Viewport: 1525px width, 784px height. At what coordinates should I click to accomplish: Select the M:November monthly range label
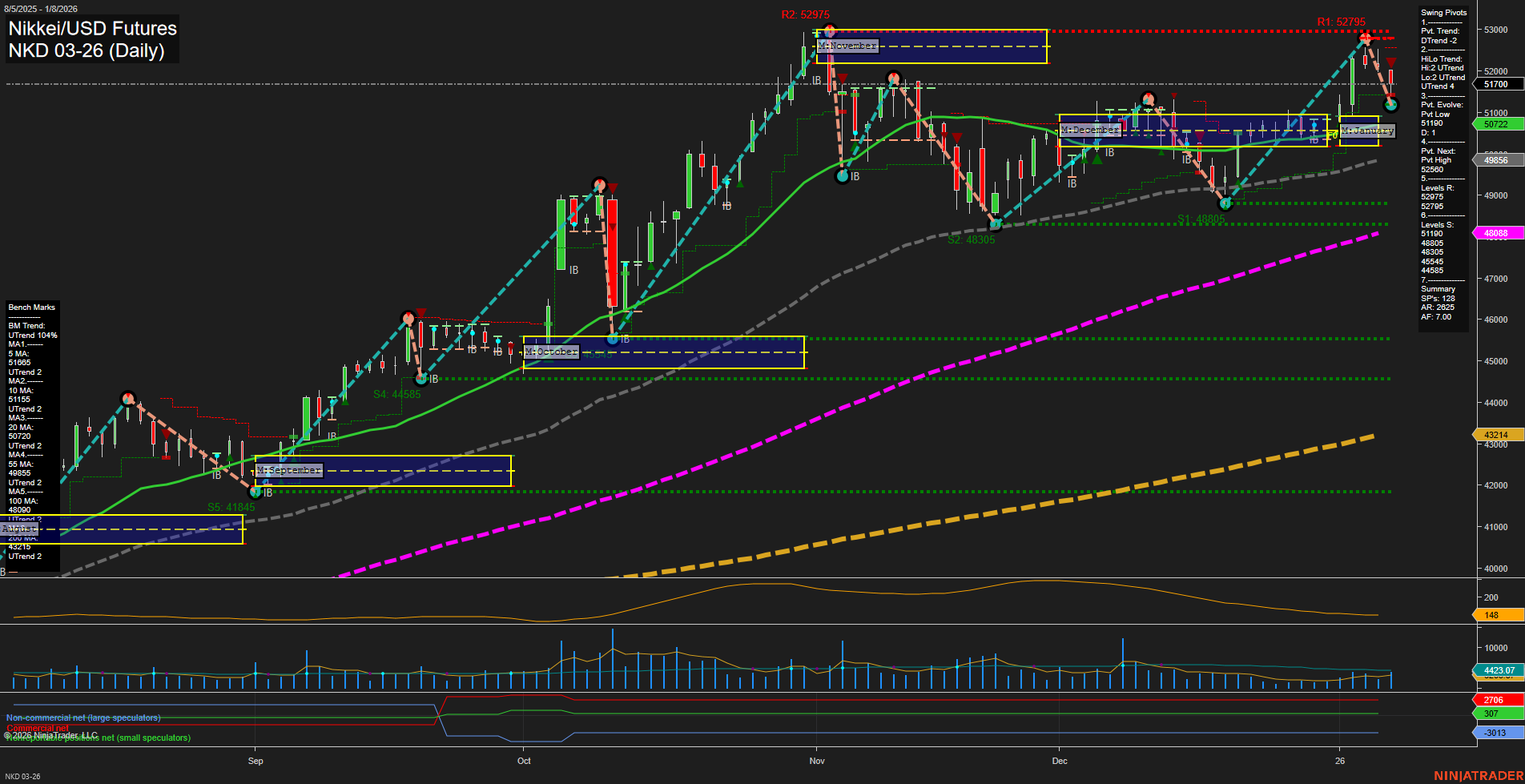[x=847, y=46]
